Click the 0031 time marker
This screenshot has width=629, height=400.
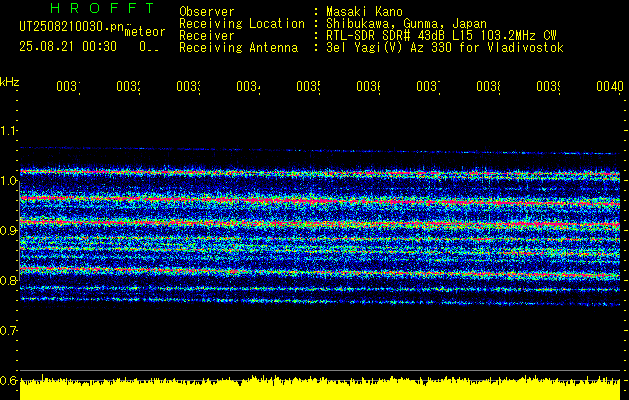[68, 87]
